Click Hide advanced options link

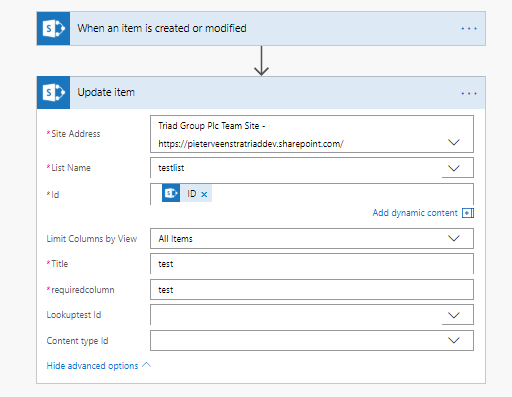(x=92, y=366)
